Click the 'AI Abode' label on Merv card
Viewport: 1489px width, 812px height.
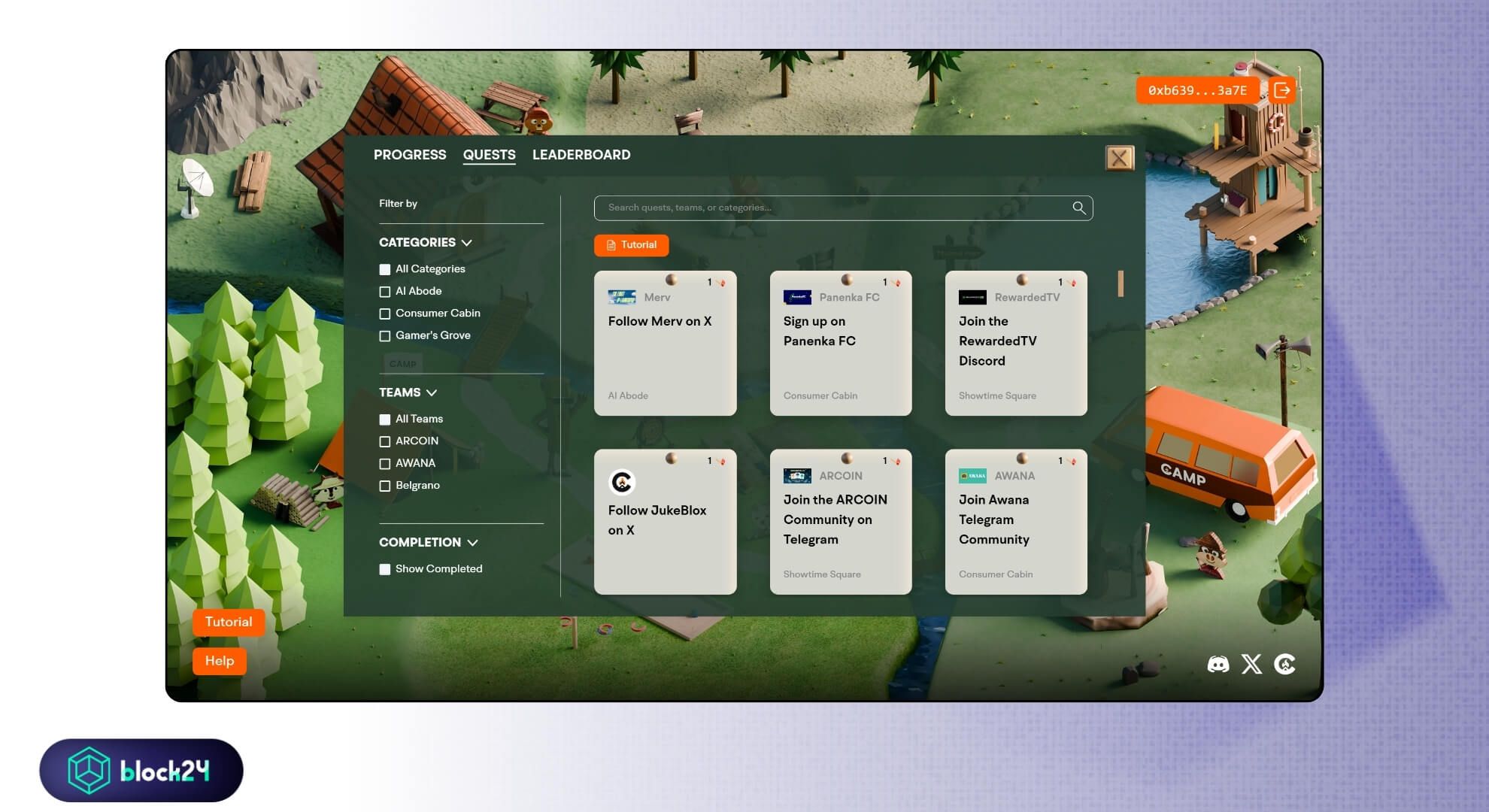[628, 395]
